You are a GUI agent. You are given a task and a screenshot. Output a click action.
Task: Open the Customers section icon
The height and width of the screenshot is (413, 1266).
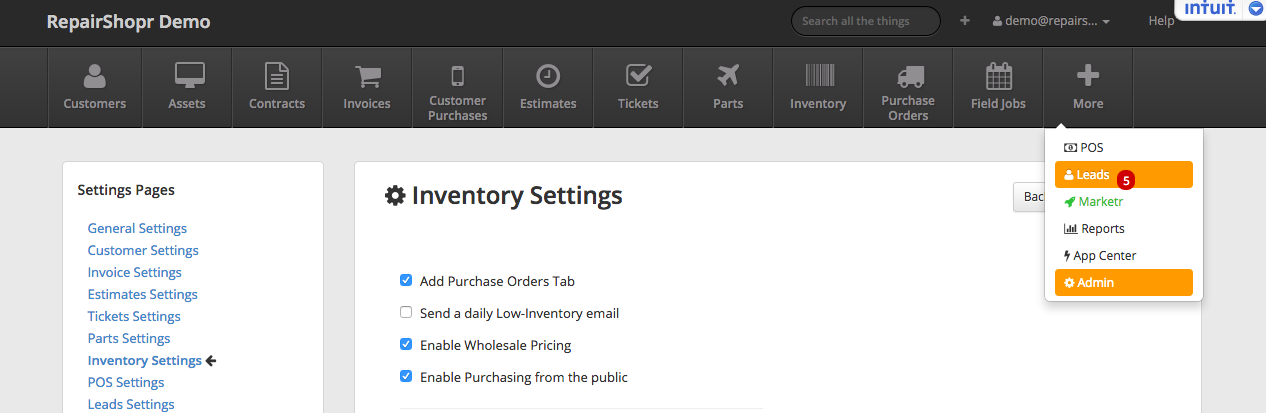95,76
